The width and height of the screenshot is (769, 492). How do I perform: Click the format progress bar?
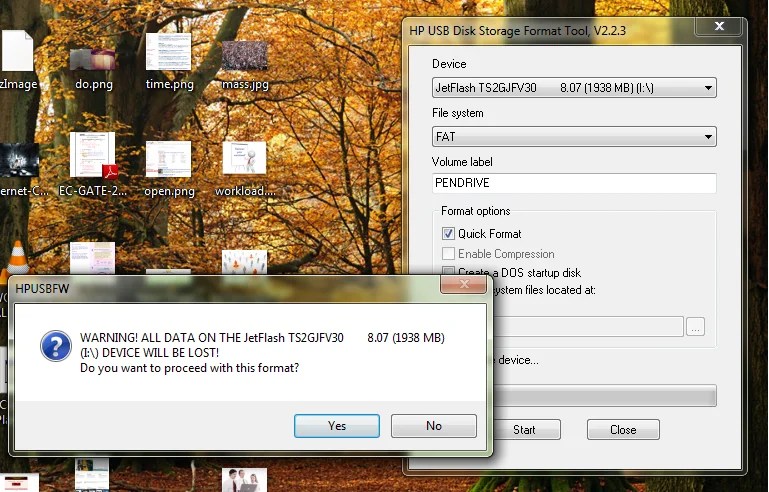[x=604, y=395]
